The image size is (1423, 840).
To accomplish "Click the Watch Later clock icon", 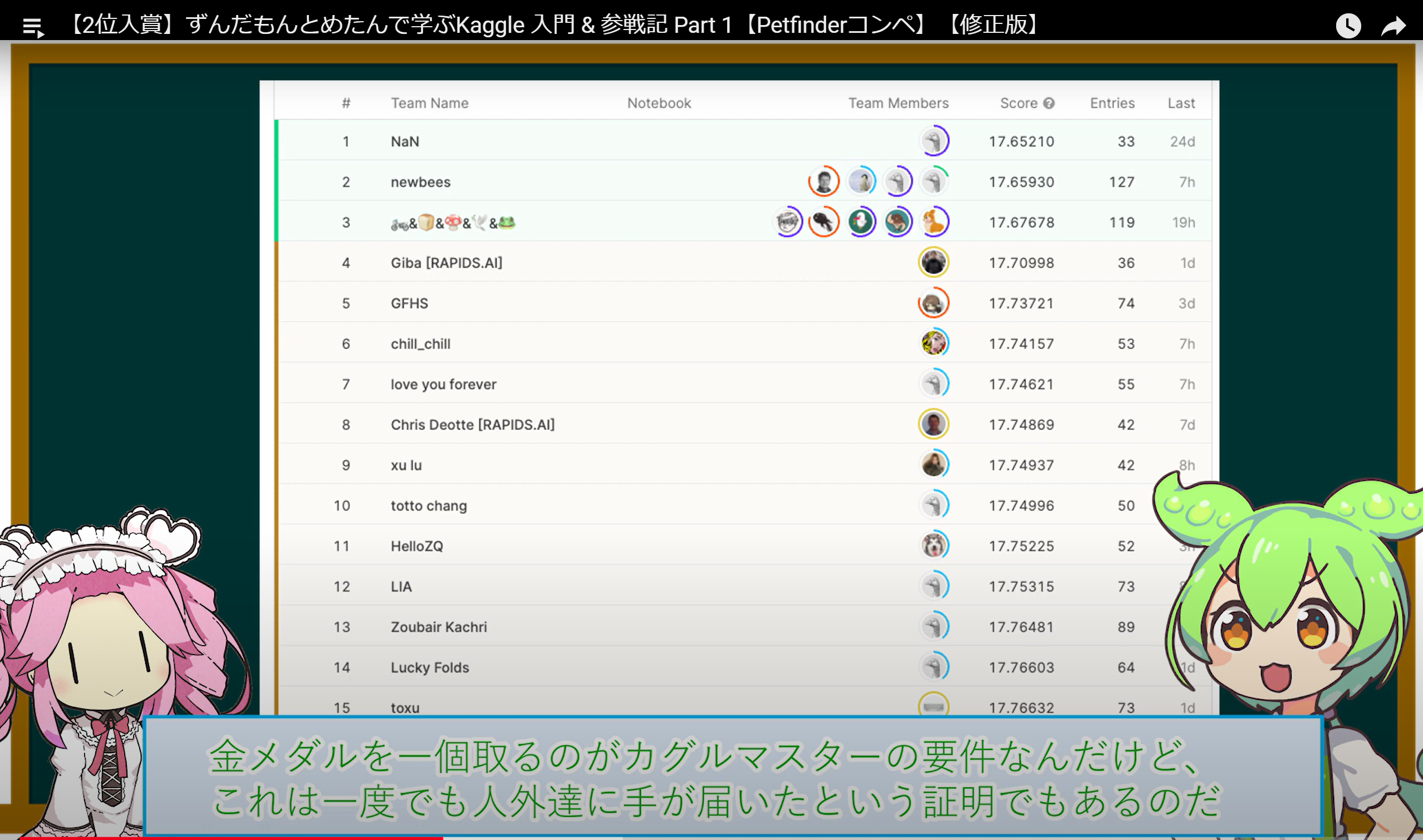I will coord(1348,25).
